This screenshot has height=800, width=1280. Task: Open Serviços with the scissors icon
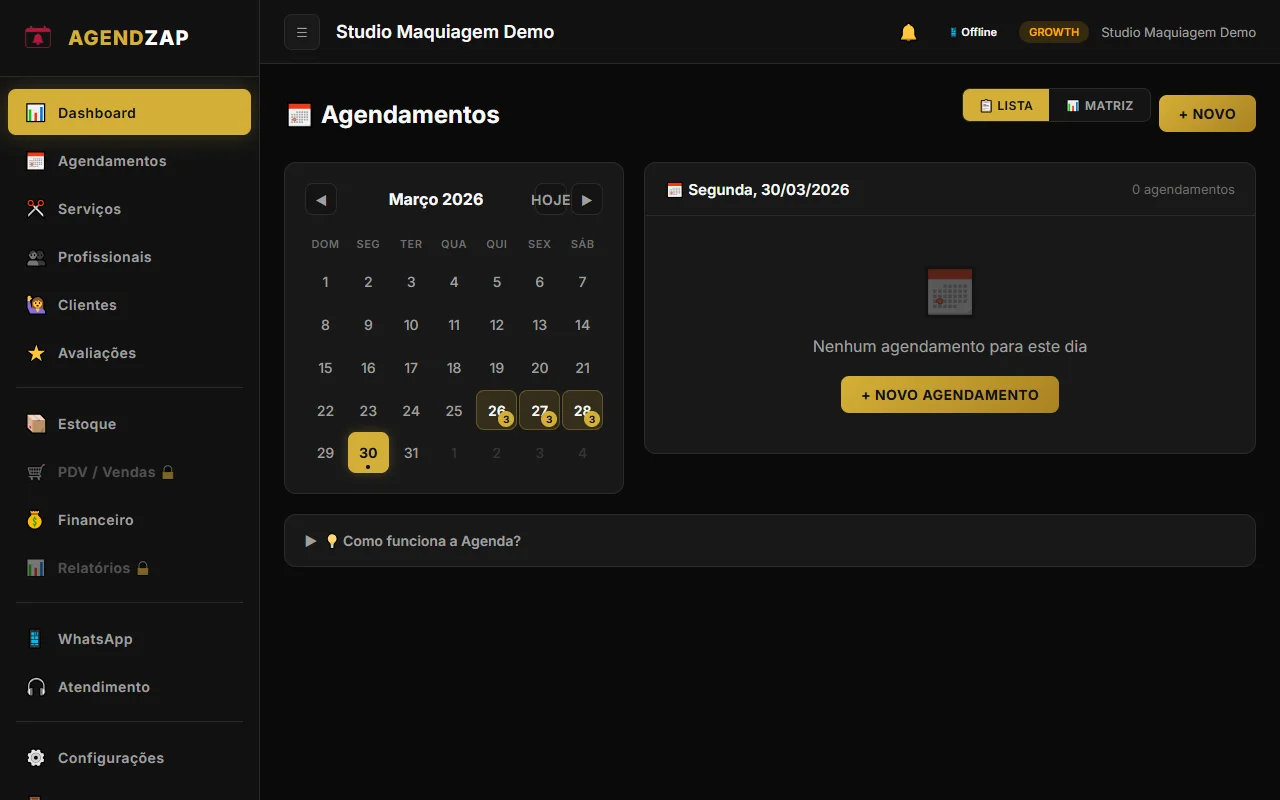point(89,209)
